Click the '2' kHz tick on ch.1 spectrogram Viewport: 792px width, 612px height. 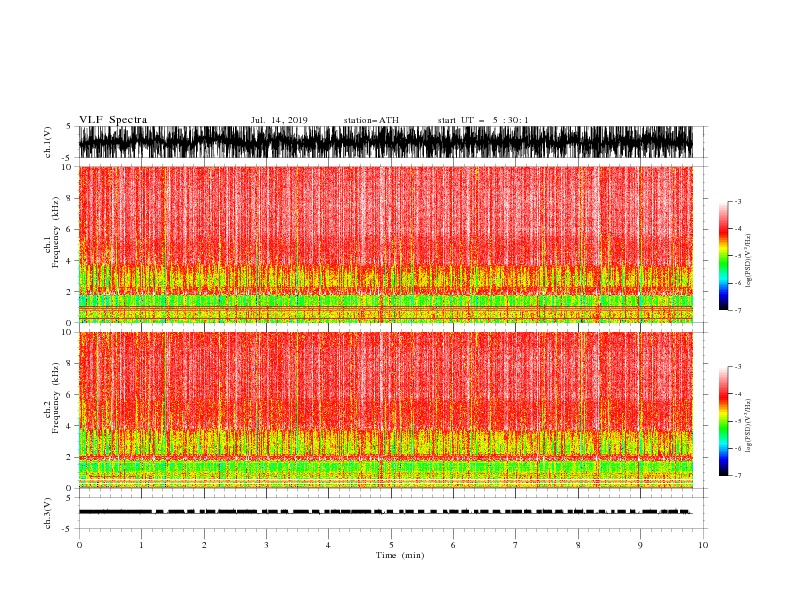(69, 291)
